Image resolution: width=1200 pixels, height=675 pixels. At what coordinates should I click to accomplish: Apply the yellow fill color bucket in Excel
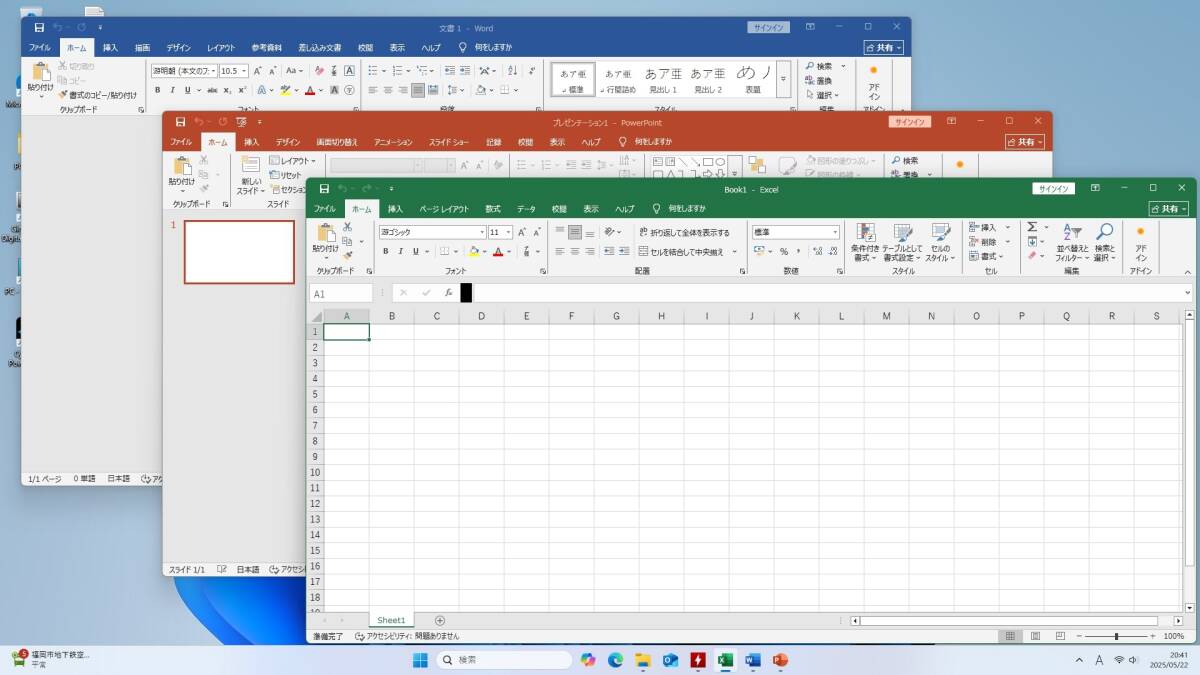point(474,251)
